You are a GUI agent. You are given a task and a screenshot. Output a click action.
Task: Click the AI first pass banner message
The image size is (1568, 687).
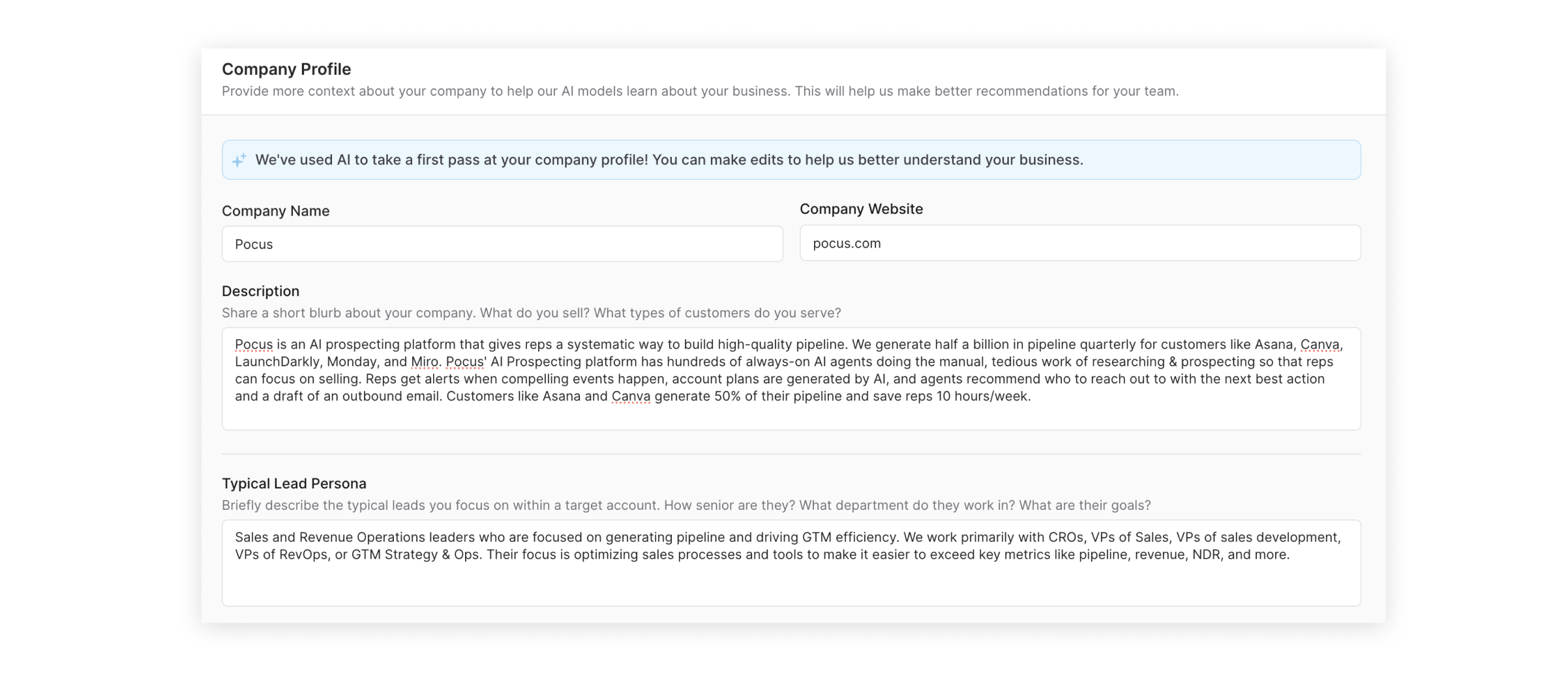(669, 160)
